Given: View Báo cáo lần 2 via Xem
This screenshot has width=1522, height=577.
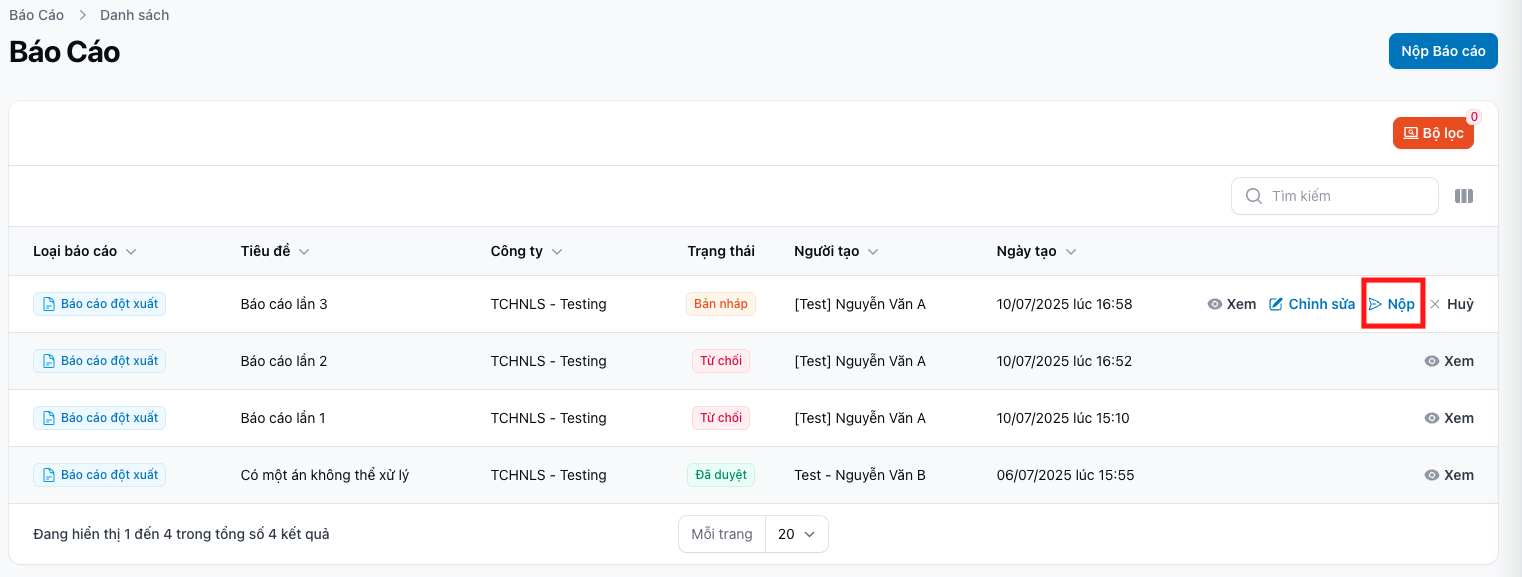Looking at the screenshot, I should 1449,361.
